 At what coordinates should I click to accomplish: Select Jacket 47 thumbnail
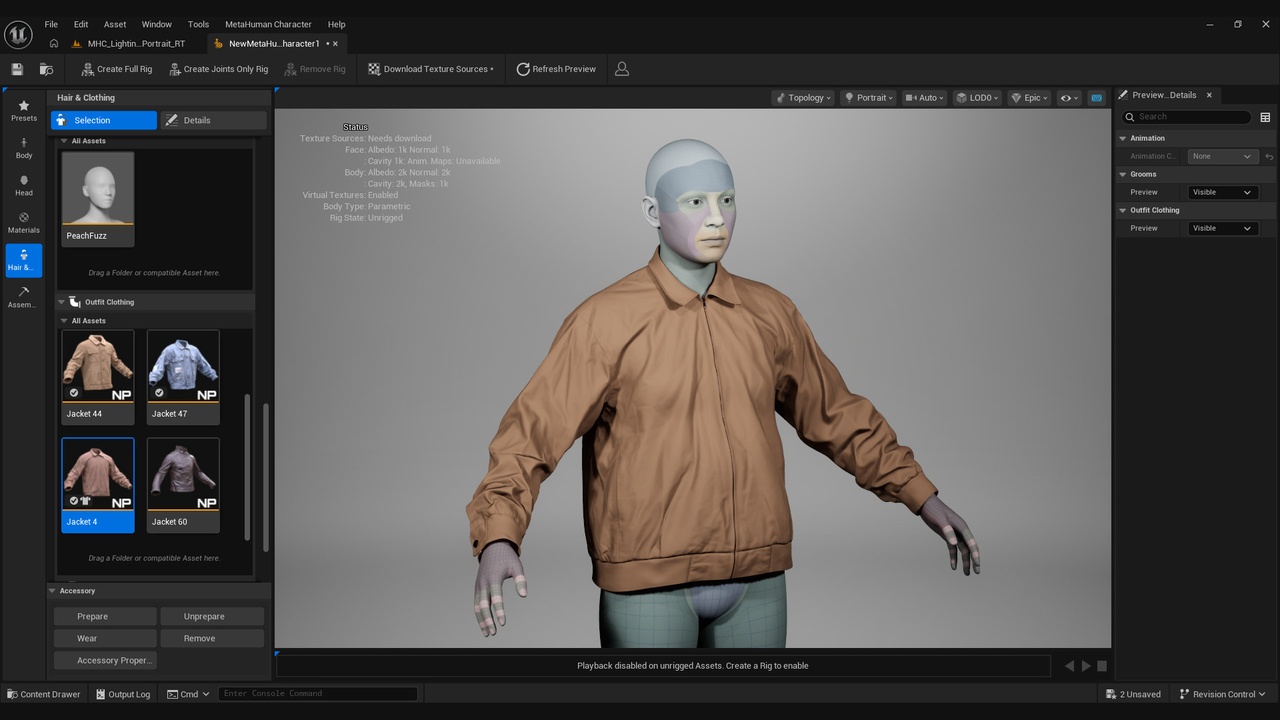[x=183, y=376]
